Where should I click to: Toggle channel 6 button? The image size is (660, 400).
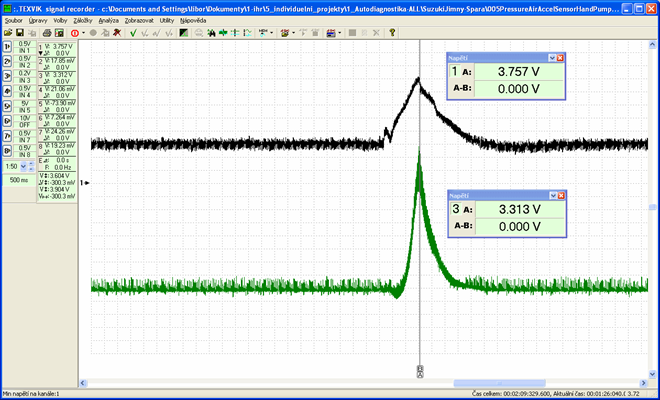[x=7, y=121]
